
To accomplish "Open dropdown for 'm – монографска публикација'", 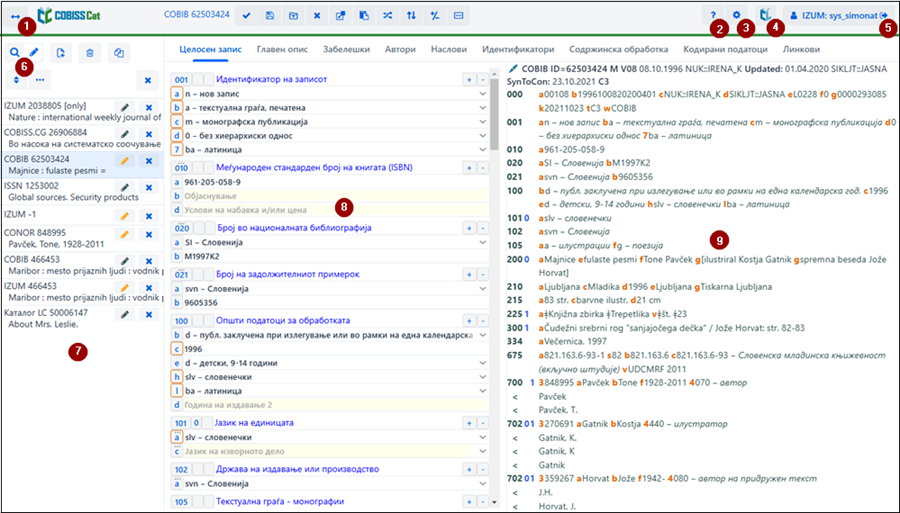I will (483, 122).
